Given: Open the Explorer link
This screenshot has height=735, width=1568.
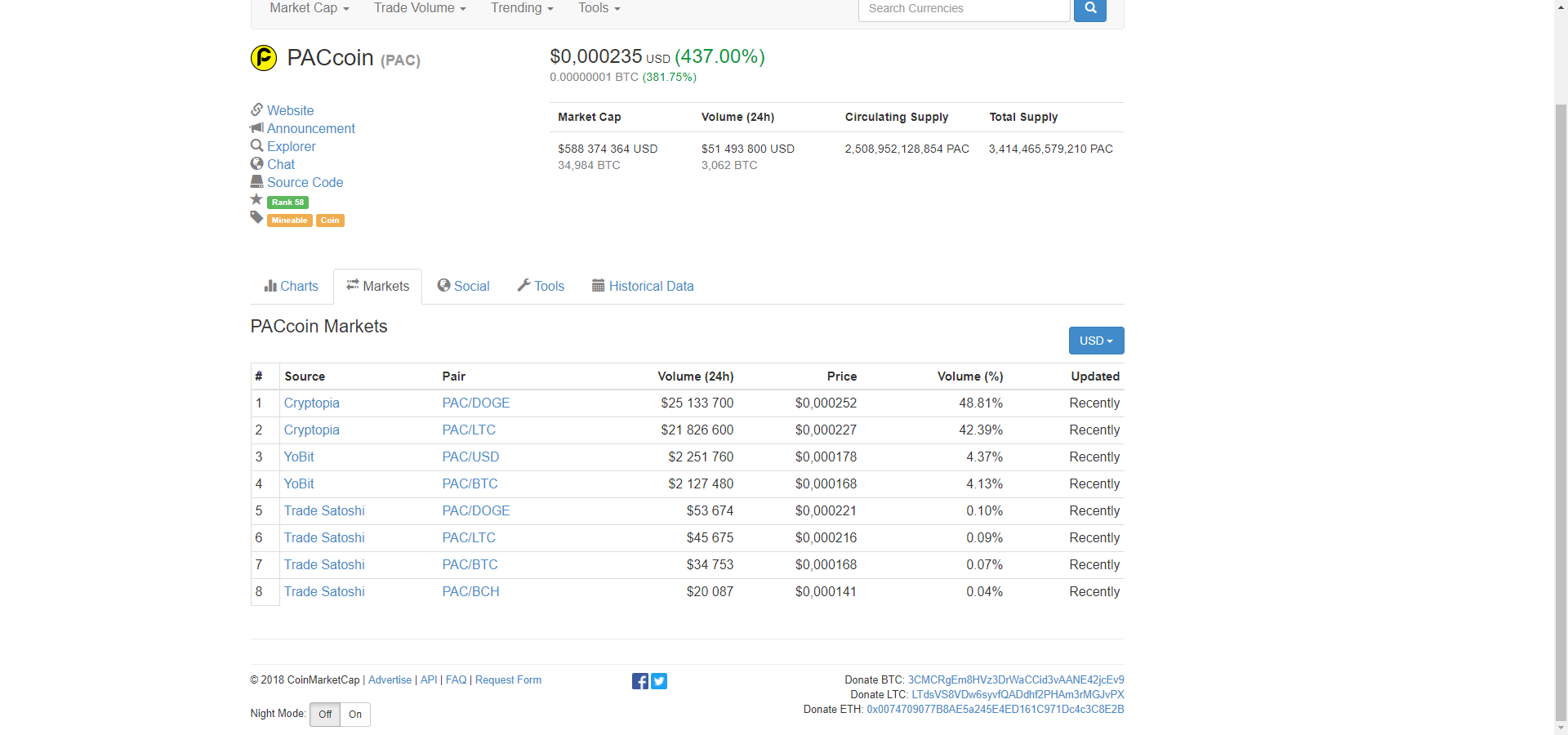Looking at the screenshot, I should pos(291,146).
